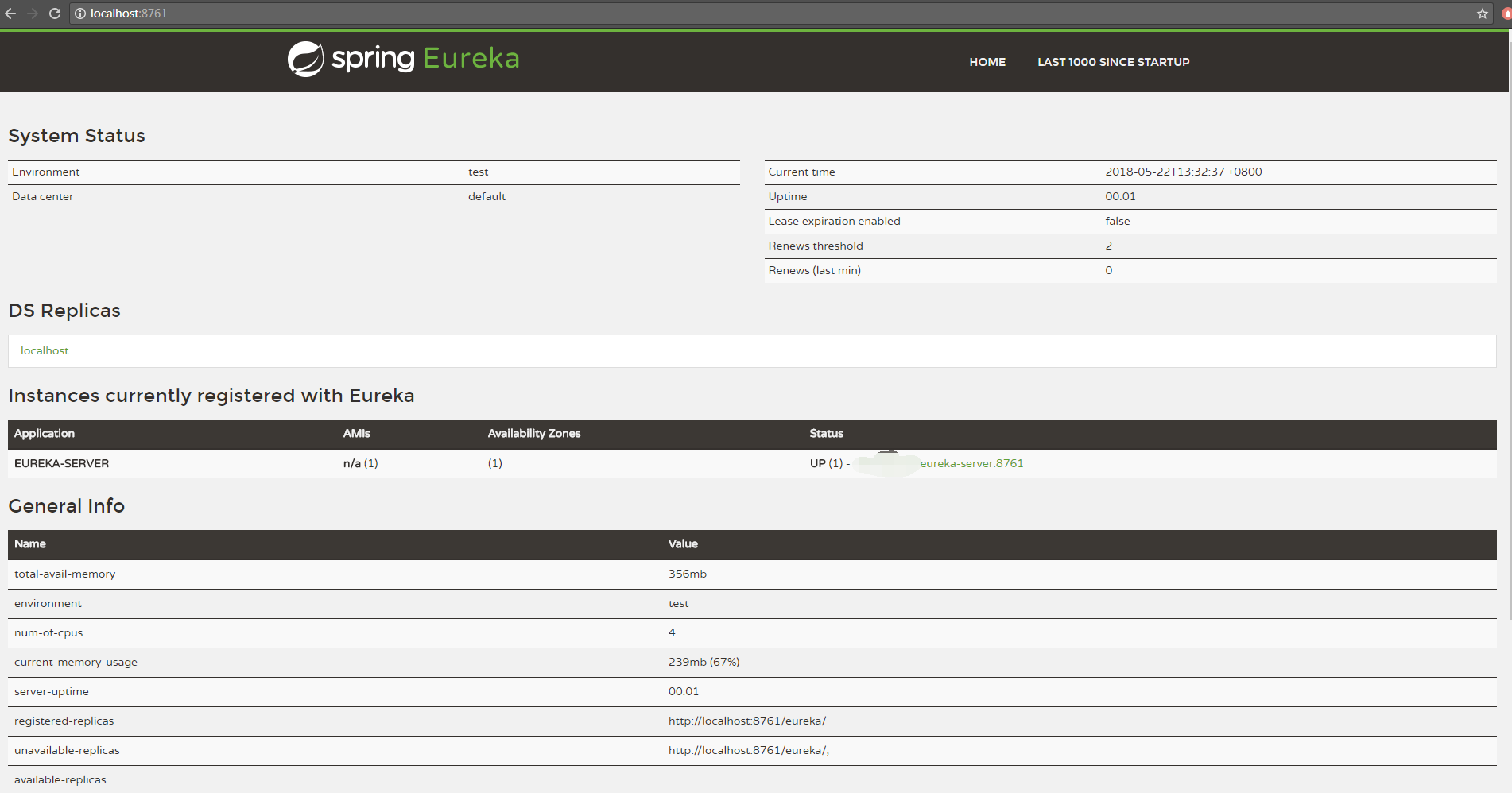Click the Availability Zones column header
The image size is (1512, 793).
(534, 433)
